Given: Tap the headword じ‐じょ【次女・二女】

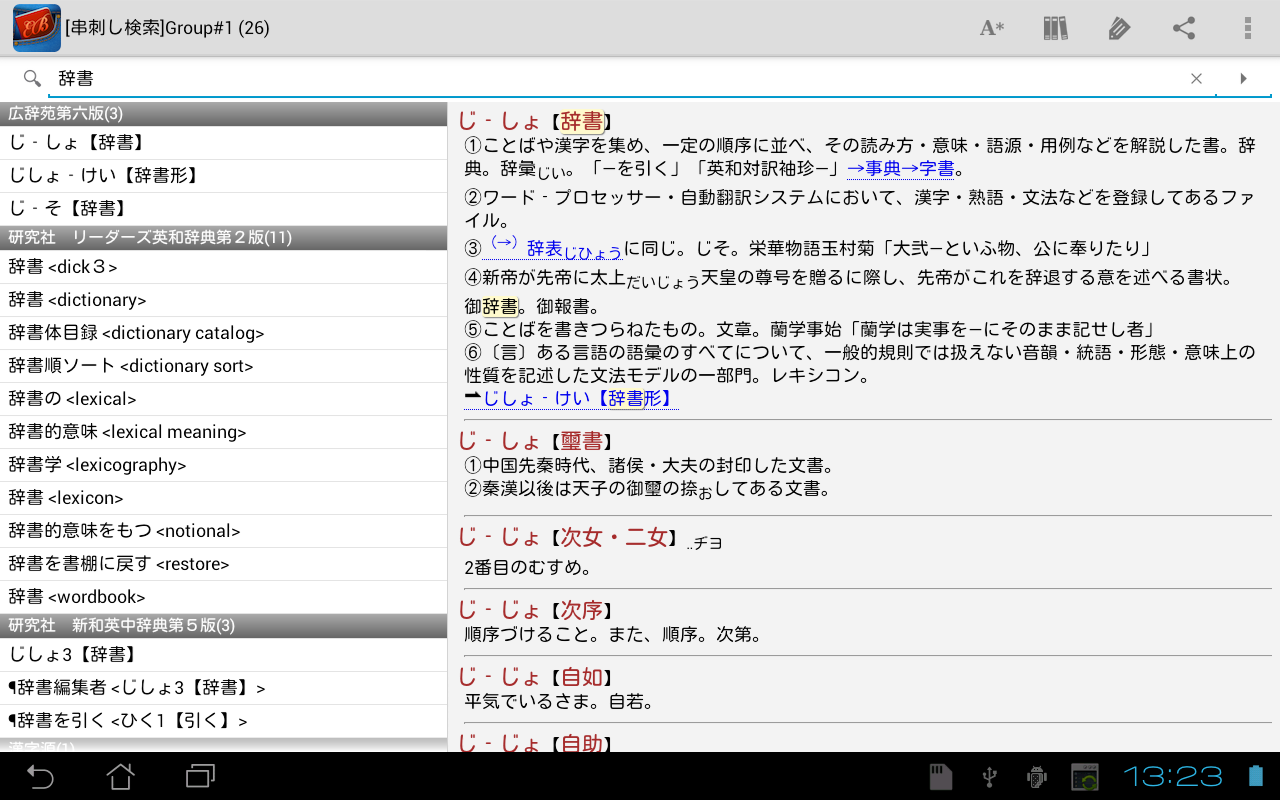Looking at the screenshot, I should 569,538.
